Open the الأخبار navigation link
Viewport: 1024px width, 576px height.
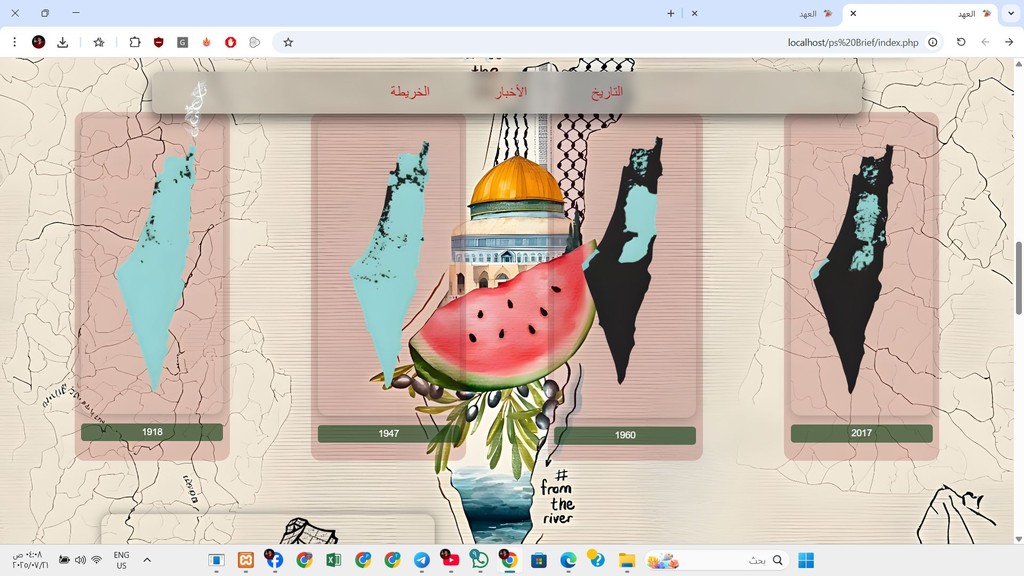511,92
